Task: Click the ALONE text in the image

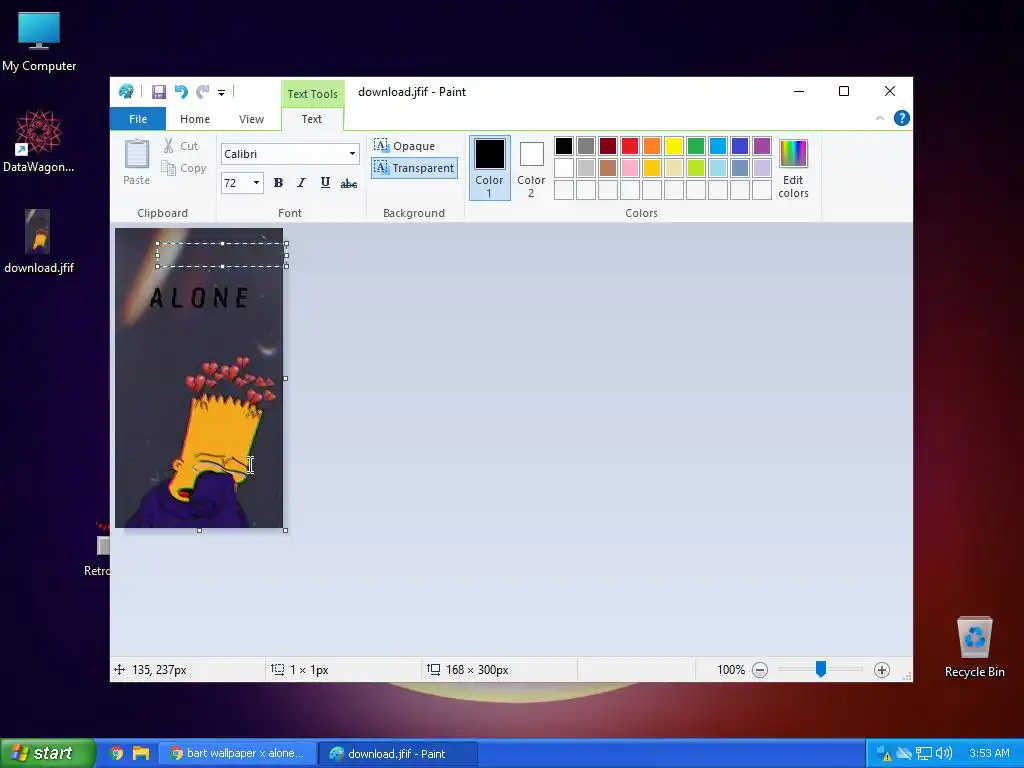Action: pyautogui.click(x=199, y=298)
